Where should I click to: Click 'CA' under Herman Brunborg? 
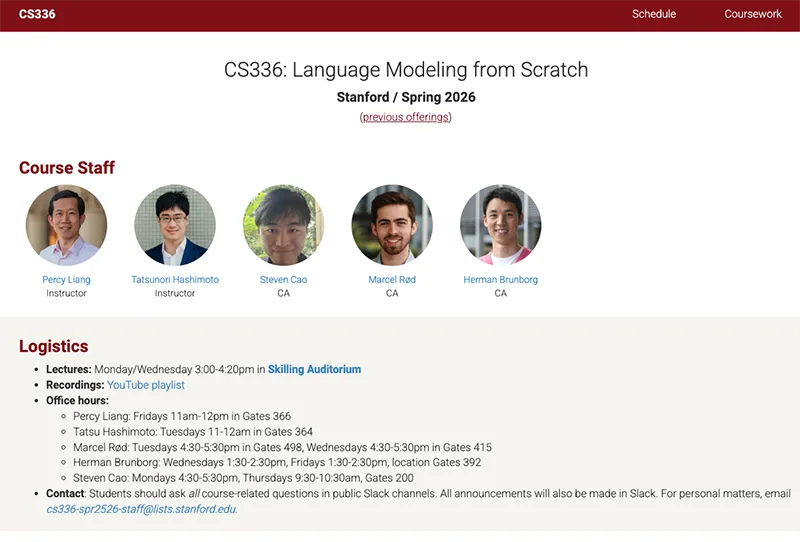click(x=501, y=293)
